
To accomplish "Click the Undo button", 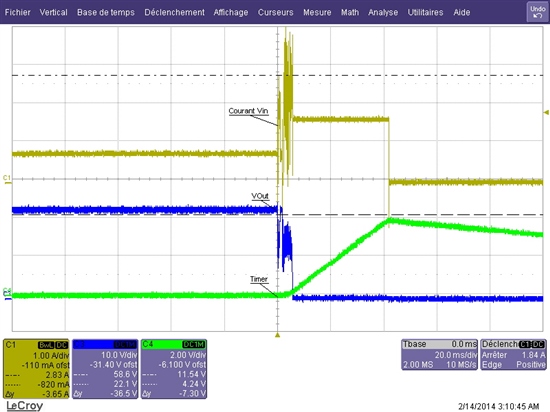I will pos(537,12).
